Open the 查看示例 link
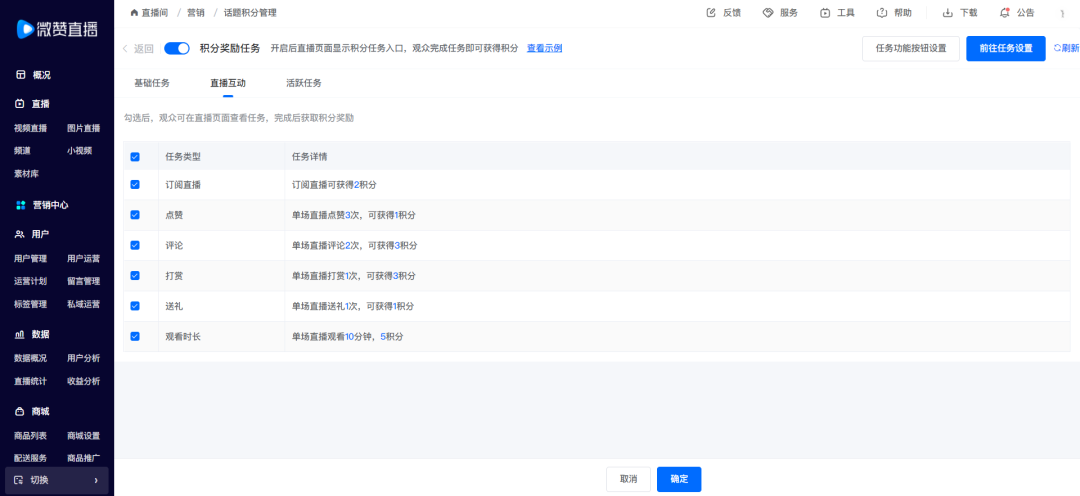1080x496 pixels. tap(544, 48)
